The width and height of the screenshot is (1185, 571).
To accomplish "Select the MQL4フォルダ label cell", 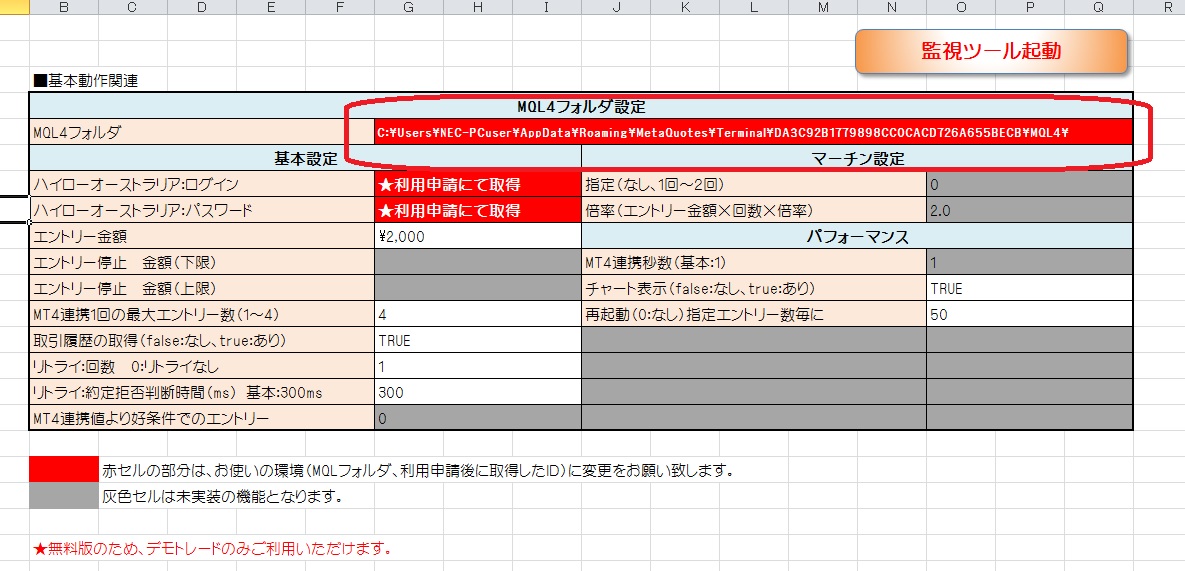I will (x=202, y=133).
